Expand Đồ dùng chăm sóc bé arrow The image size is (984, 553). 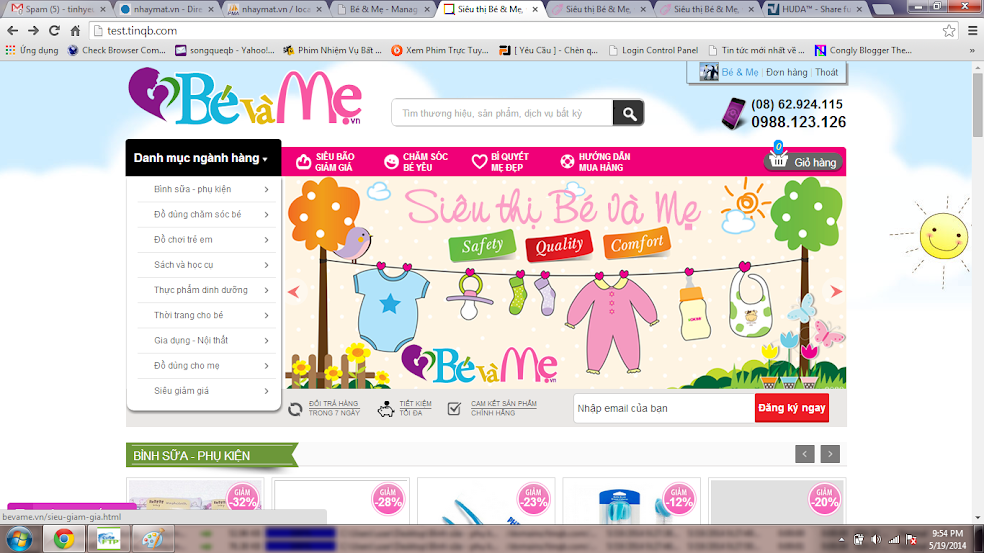point(267,215)
